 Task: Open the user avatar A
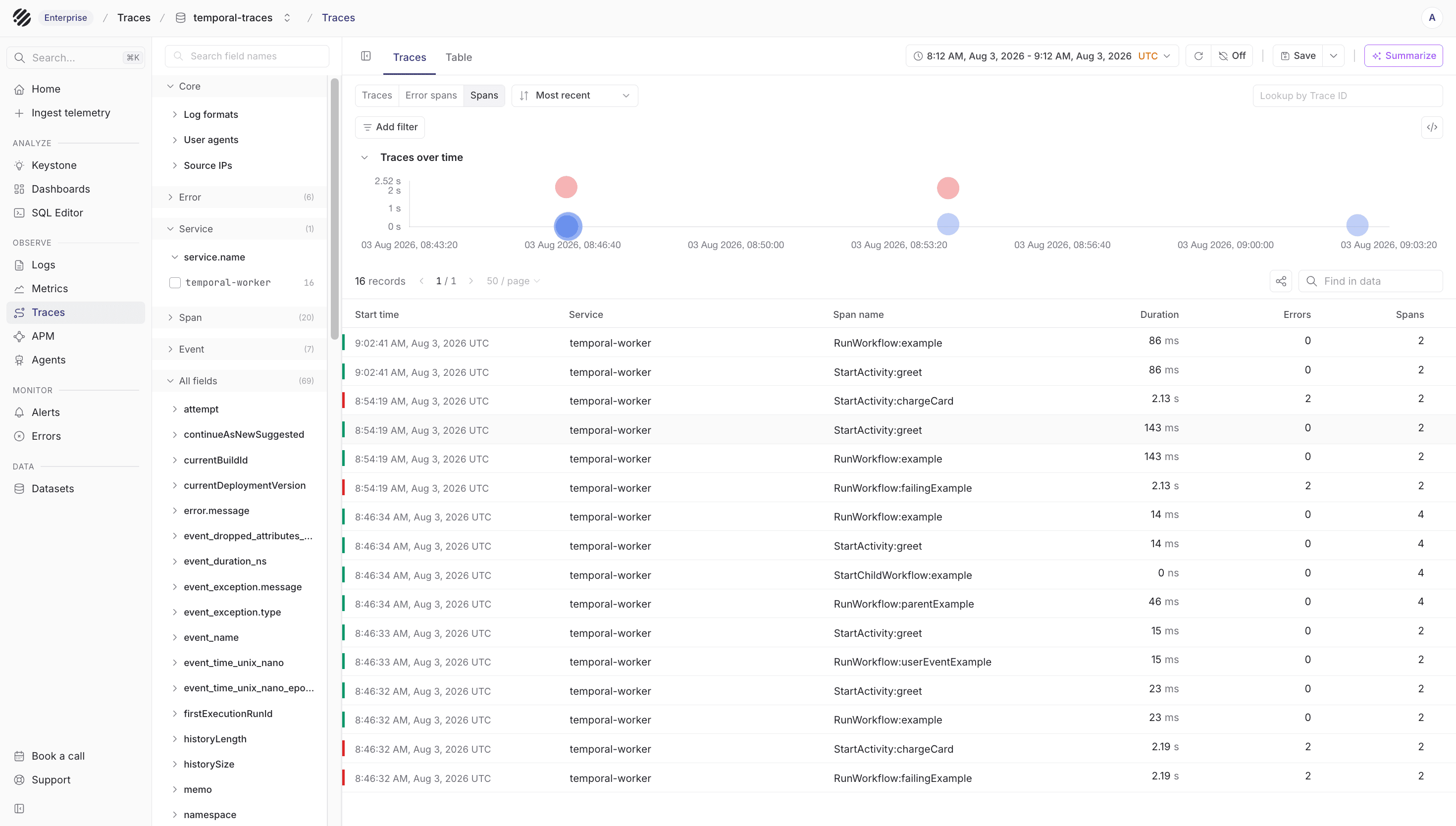click(1432, 18)
